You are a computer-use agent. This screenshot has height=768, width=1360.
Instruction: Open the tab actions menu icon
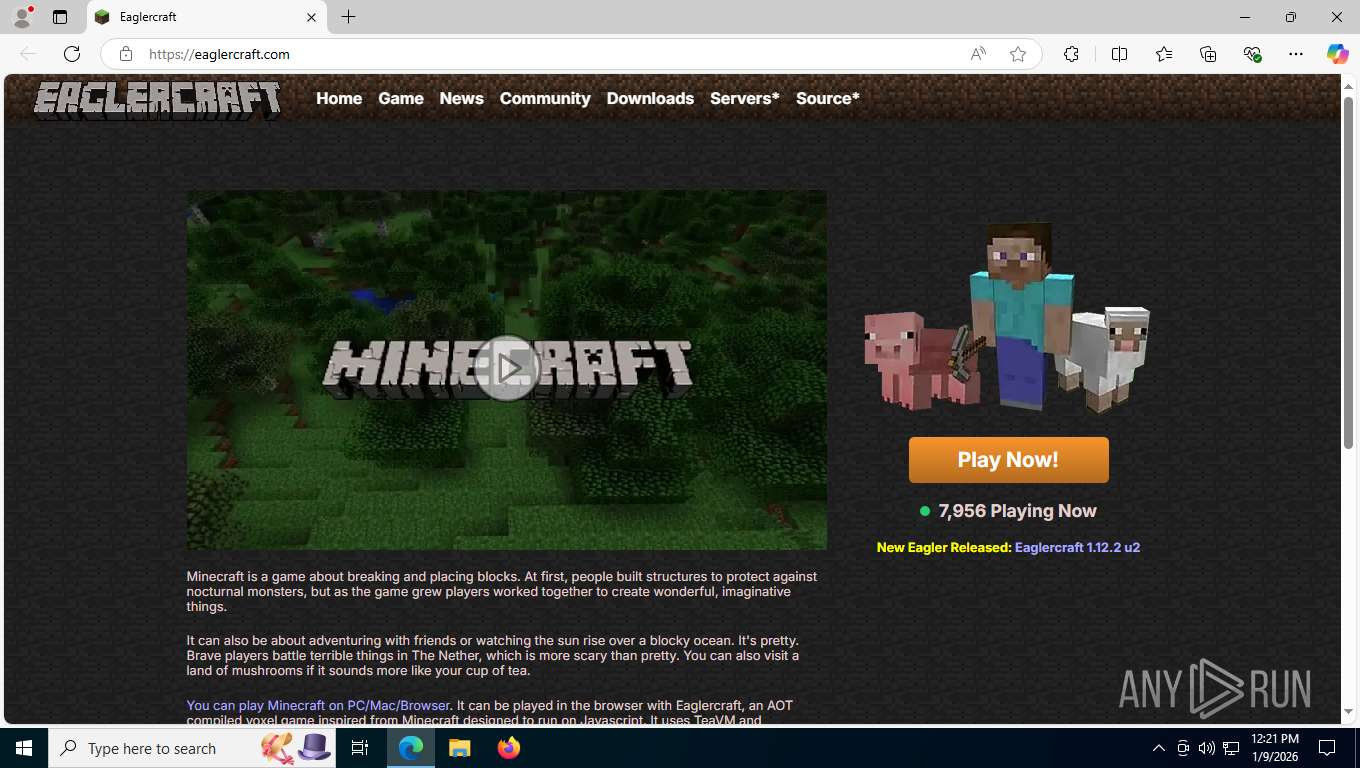[60, 17]
